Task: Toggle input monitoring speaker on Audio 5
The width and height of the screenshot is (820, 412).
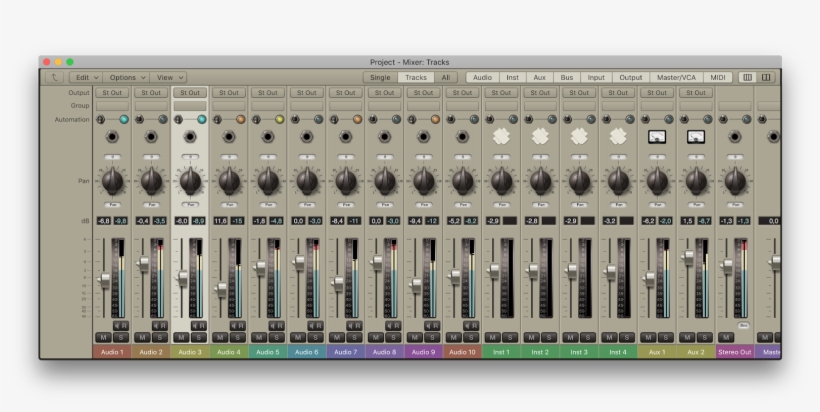Action: [273, 326]
